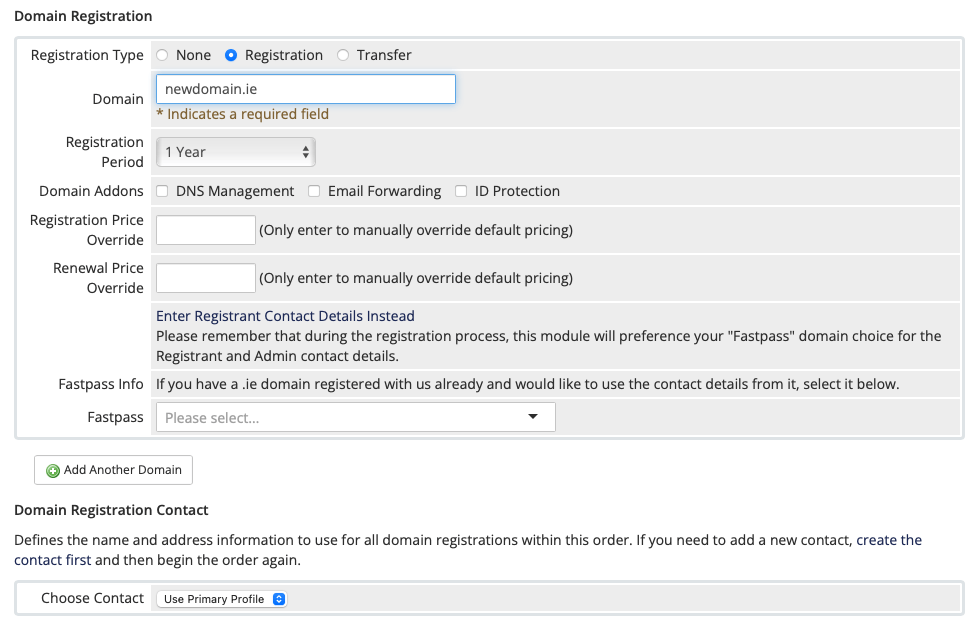
Task: Click the green plus icon on Add Another Domain
Action: [53, 471]
